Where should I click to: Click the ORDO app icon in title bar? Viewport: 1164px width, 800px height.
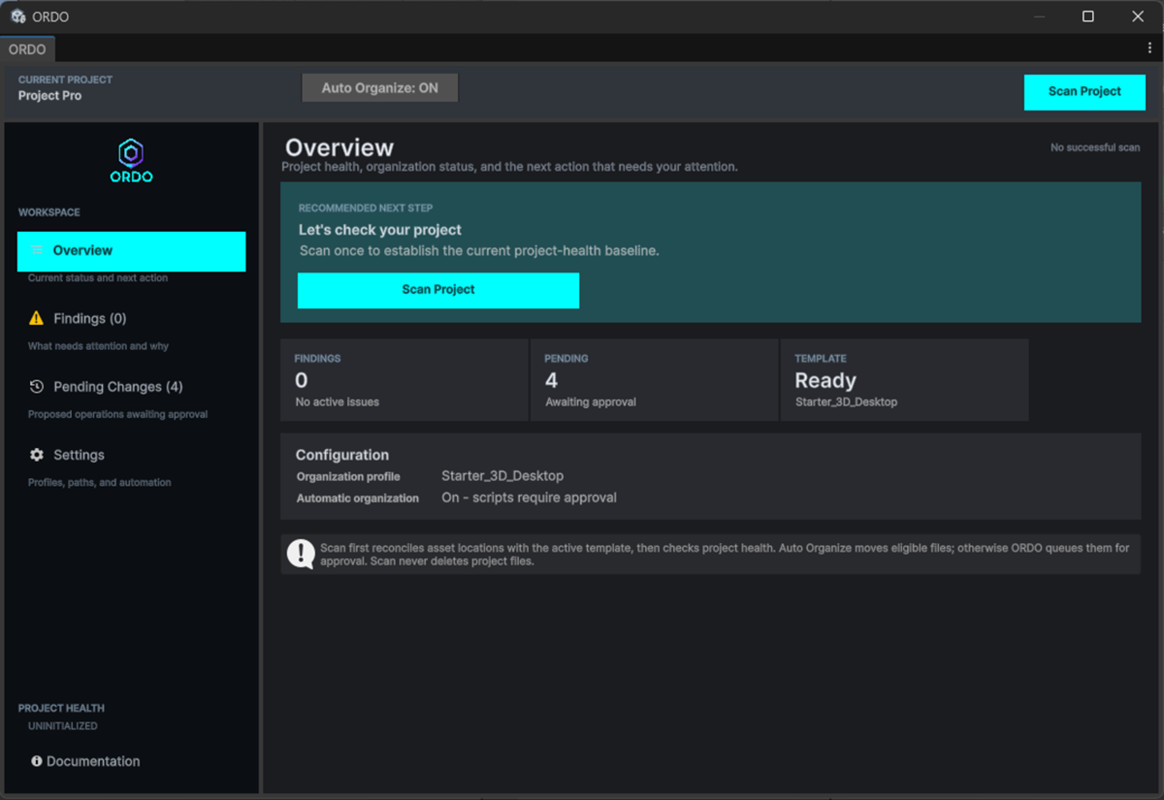(x=18, y=16)
